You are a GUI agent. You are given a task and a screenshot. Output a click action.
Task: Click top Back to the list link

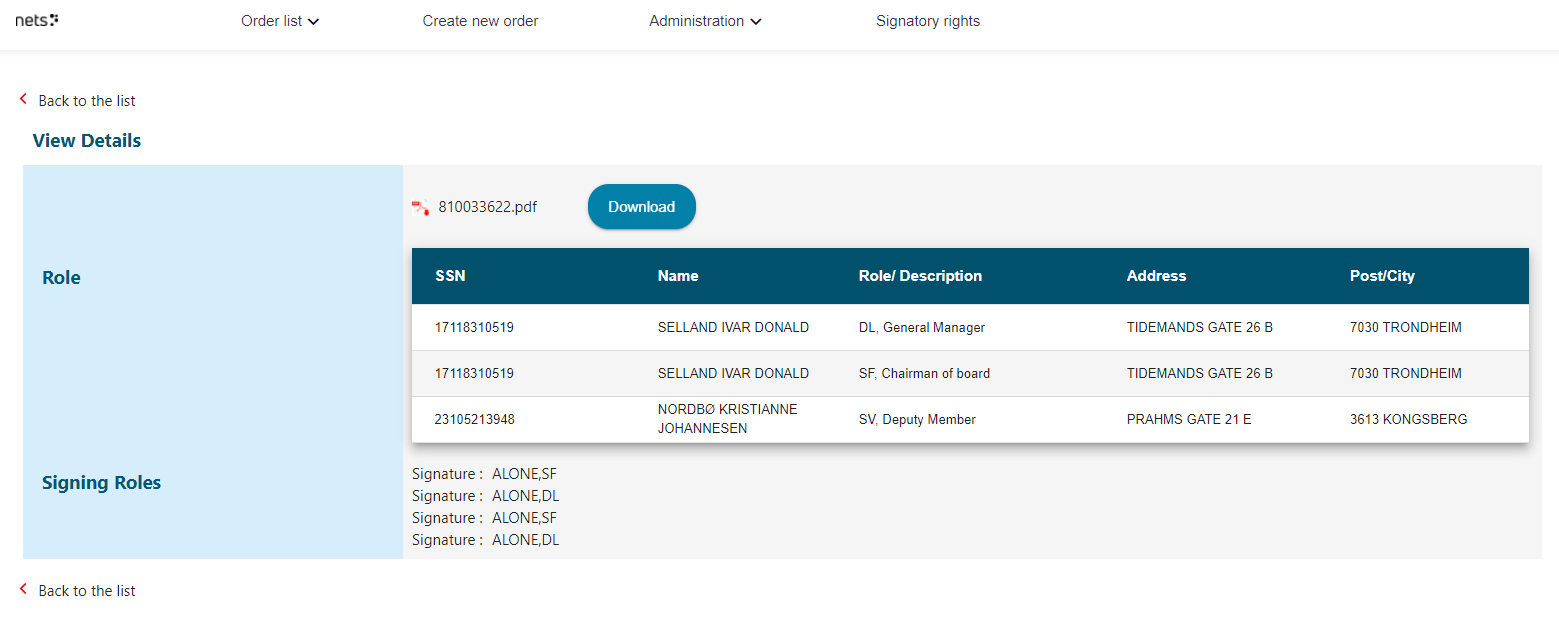coord(87,101)
